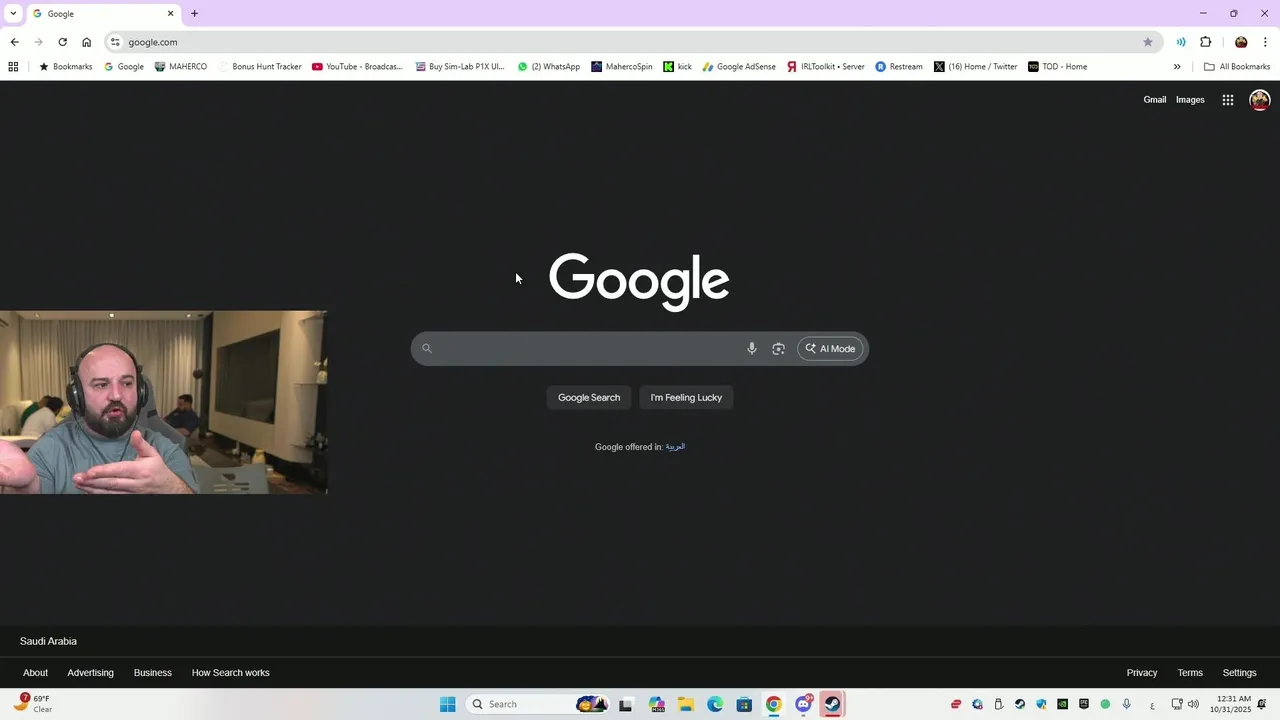Screen dimensions: 1280x720
Task: Bookmark this tab with the star icon
Action: 1148,42
